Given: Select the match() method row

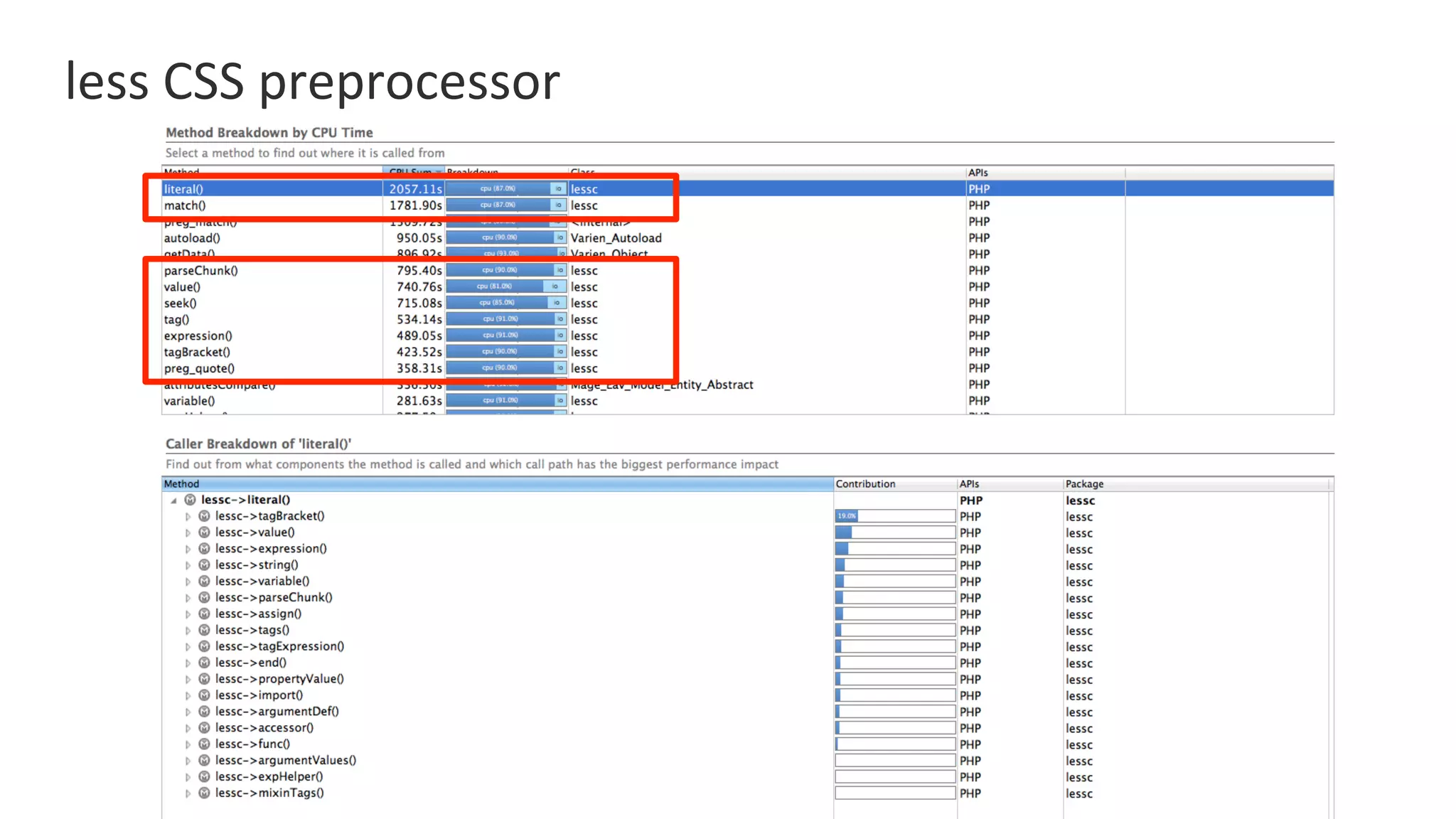Looking at the screenshot, I should (748, 205).
